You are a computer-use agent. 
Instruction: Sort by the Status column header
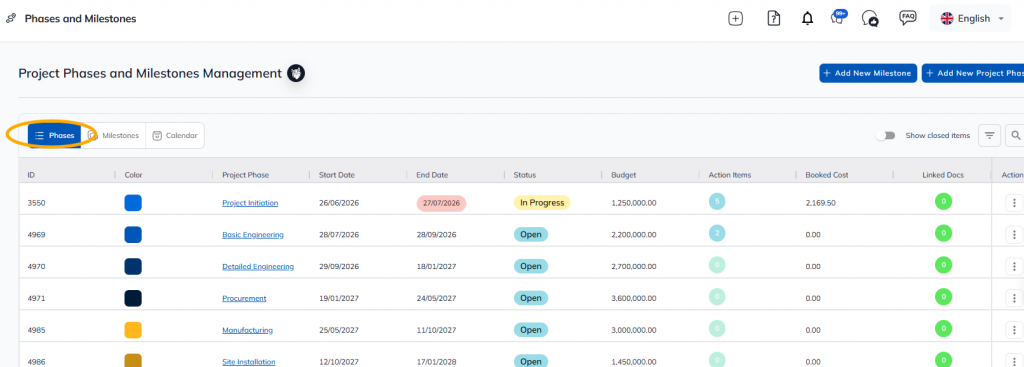coord(524,175)
